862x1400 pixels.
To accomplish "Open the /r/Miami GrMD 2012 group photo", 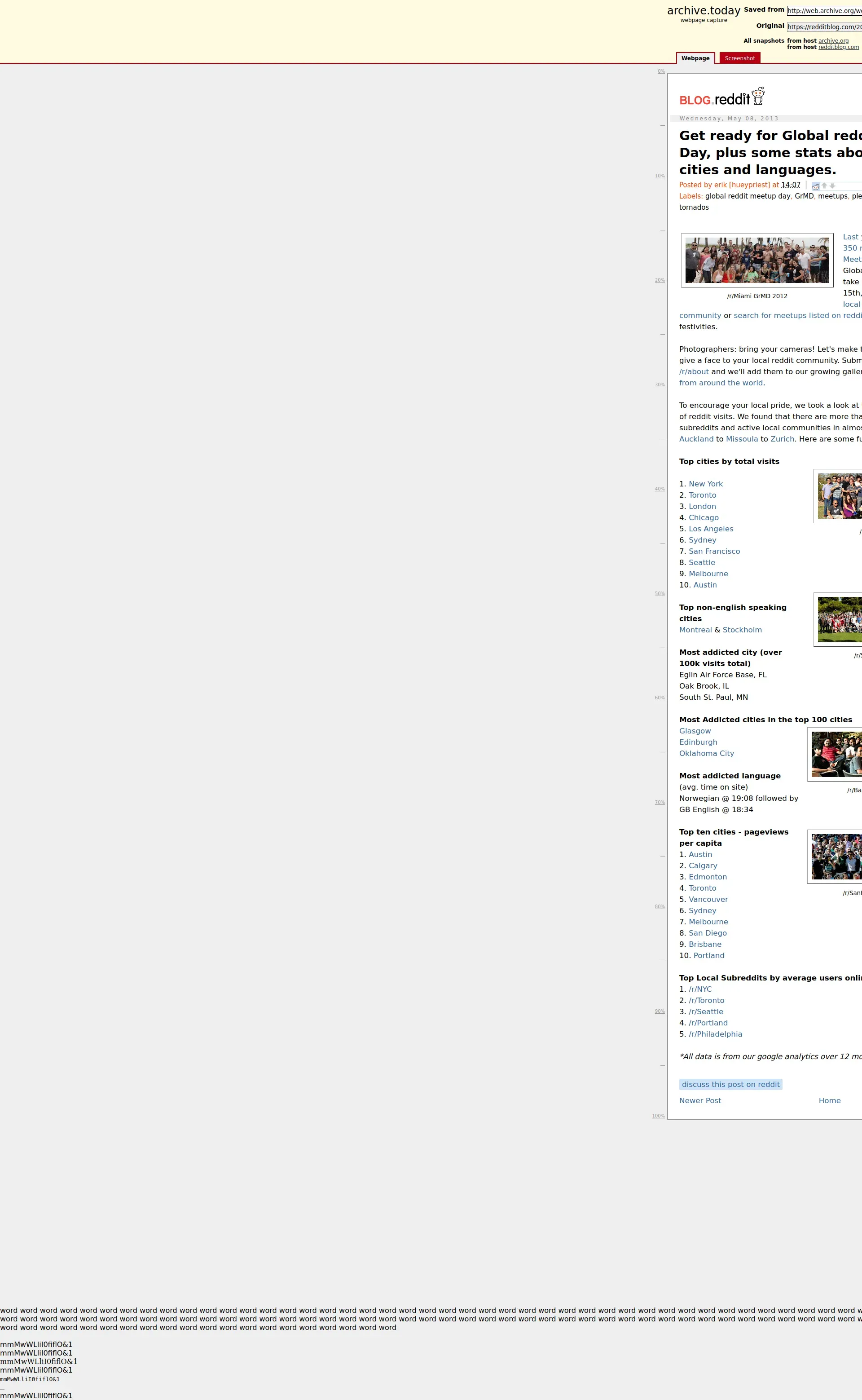I will tap(756, 260).
